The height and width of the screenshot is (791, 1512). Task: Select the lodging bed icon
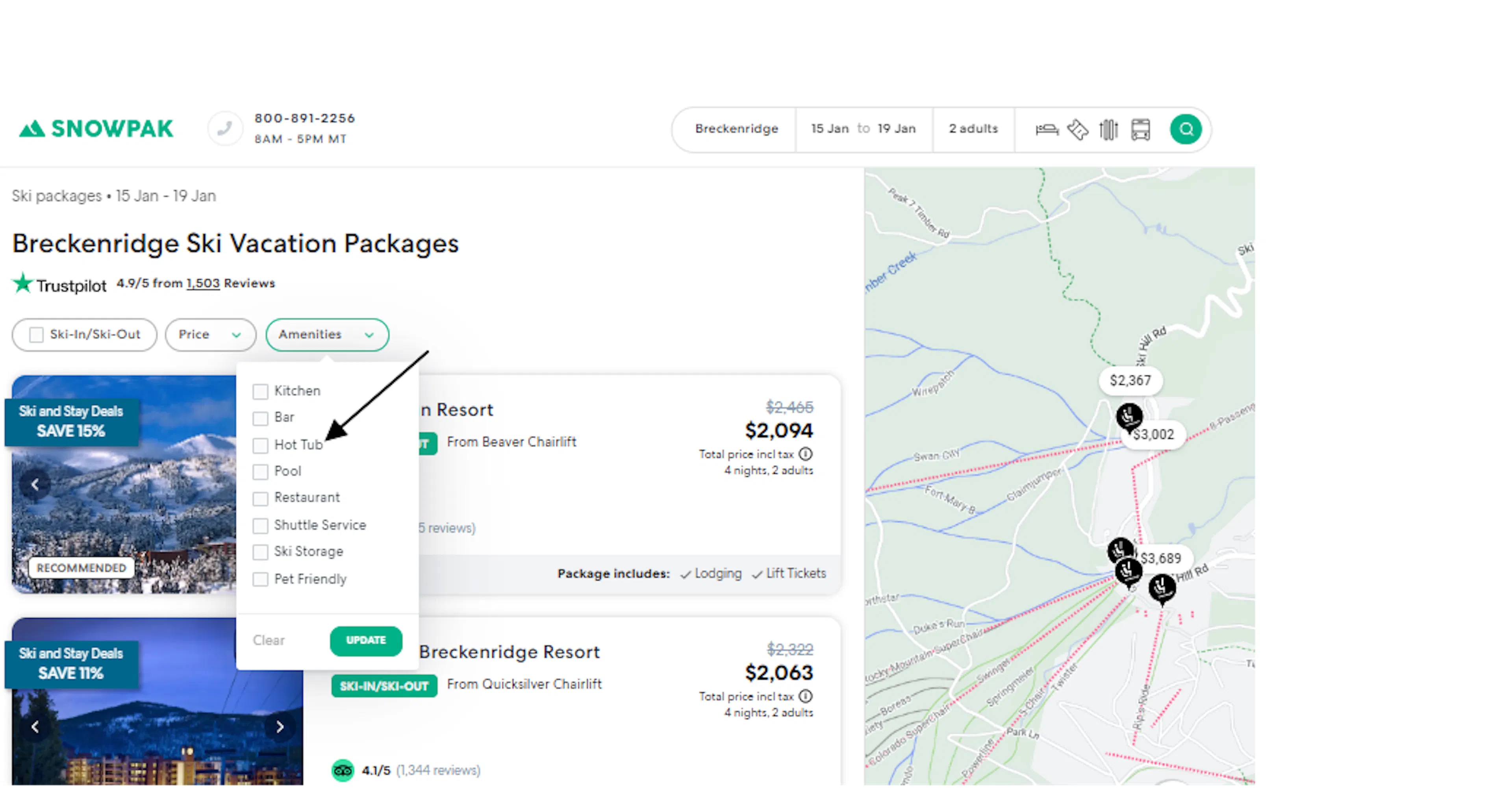[x=1047, y=129]
